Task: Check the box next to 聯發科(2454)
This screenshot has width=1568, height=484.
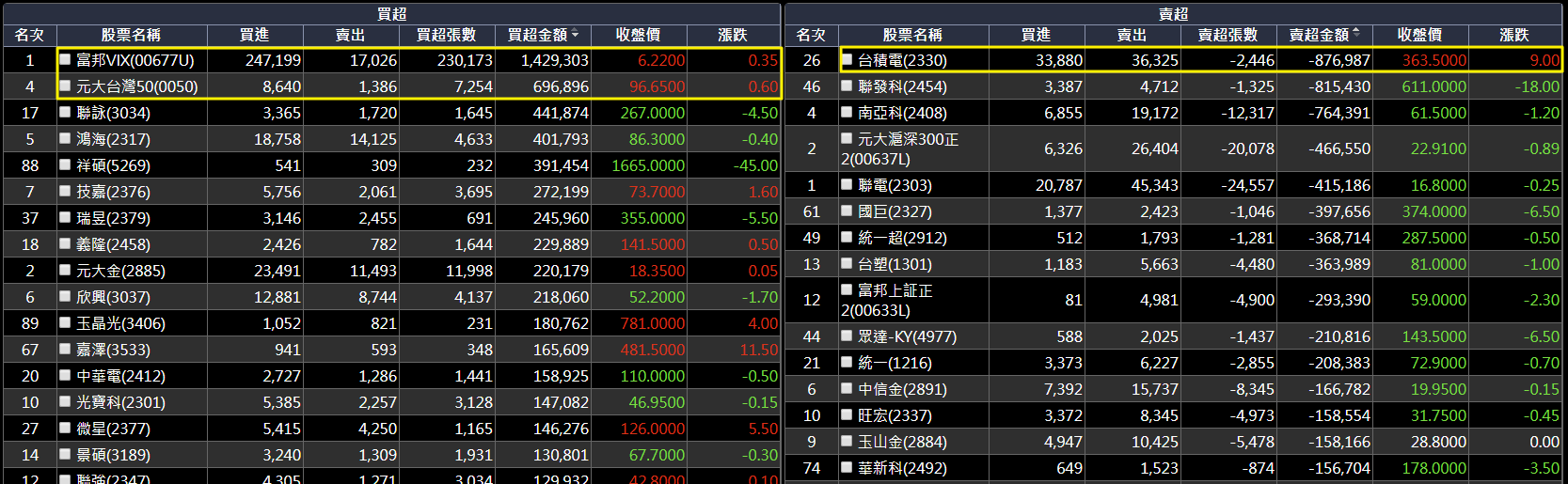Action: point(847,86)
